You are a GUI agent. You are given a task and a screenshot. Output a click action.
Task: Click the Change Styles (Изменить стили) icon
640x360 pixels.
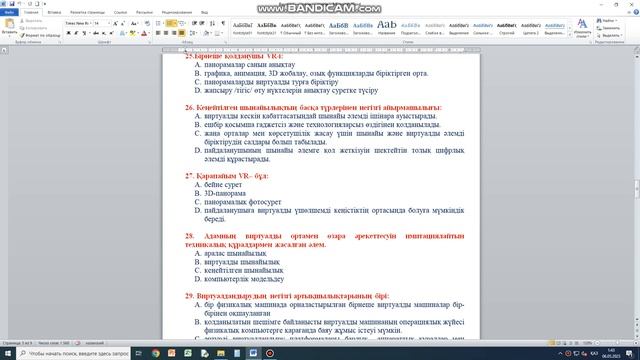[x=582, y=28]
